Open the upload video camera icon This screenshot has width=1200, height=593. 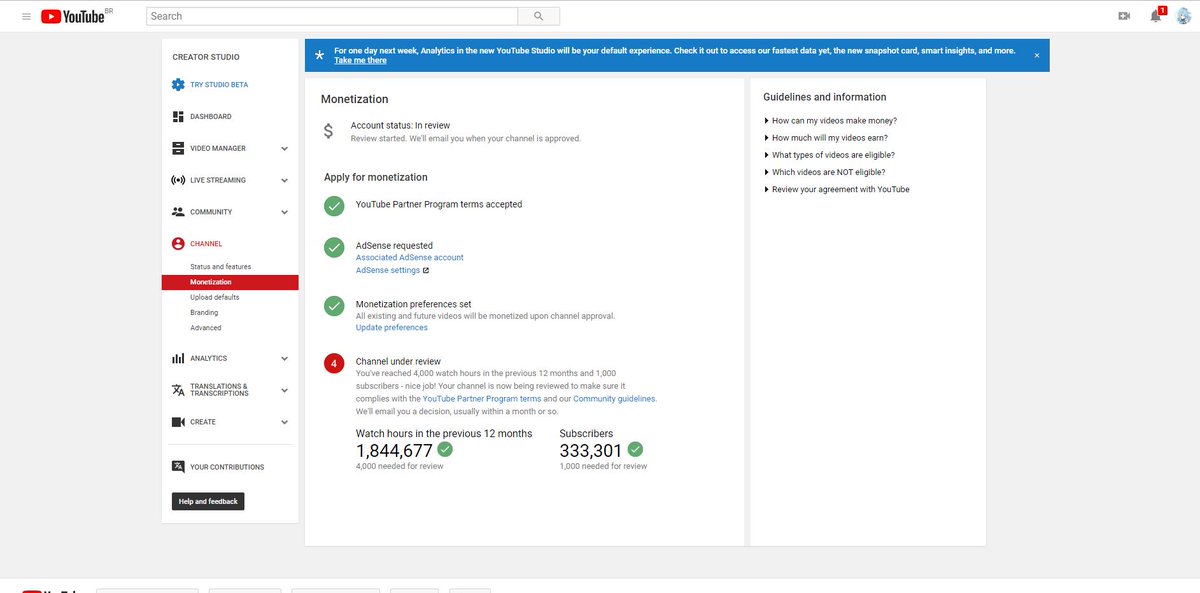click(x=1124, y=16)
